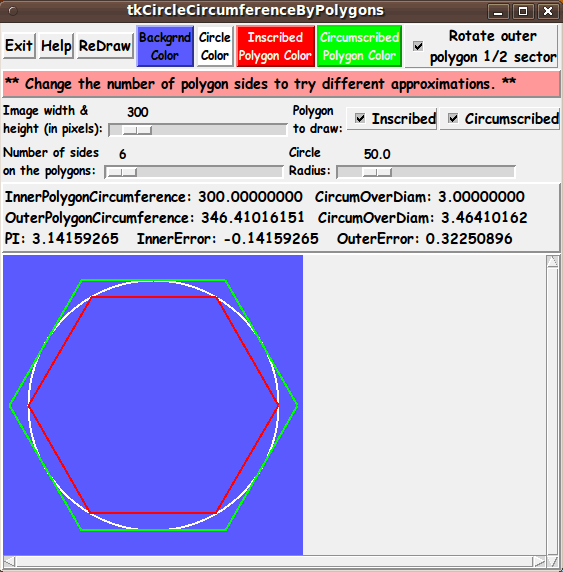The height and width of the screenshot is (572, 563).
Task: Open the Circle Color chooser
Action: (x=215, y=46)
